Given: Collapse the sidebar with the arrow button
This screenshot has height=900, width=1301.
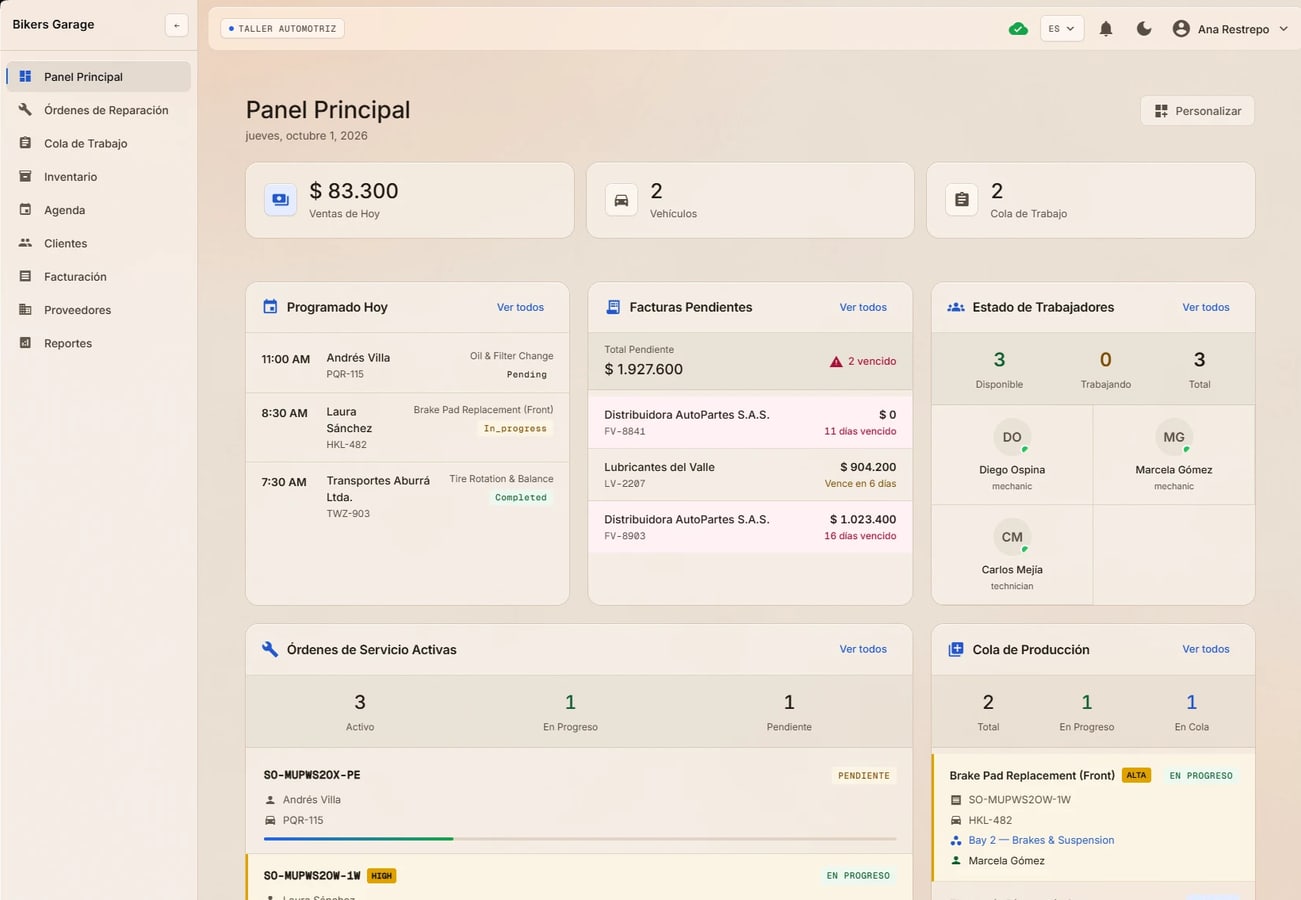Looking at the screenshot, I should (177, 25).
